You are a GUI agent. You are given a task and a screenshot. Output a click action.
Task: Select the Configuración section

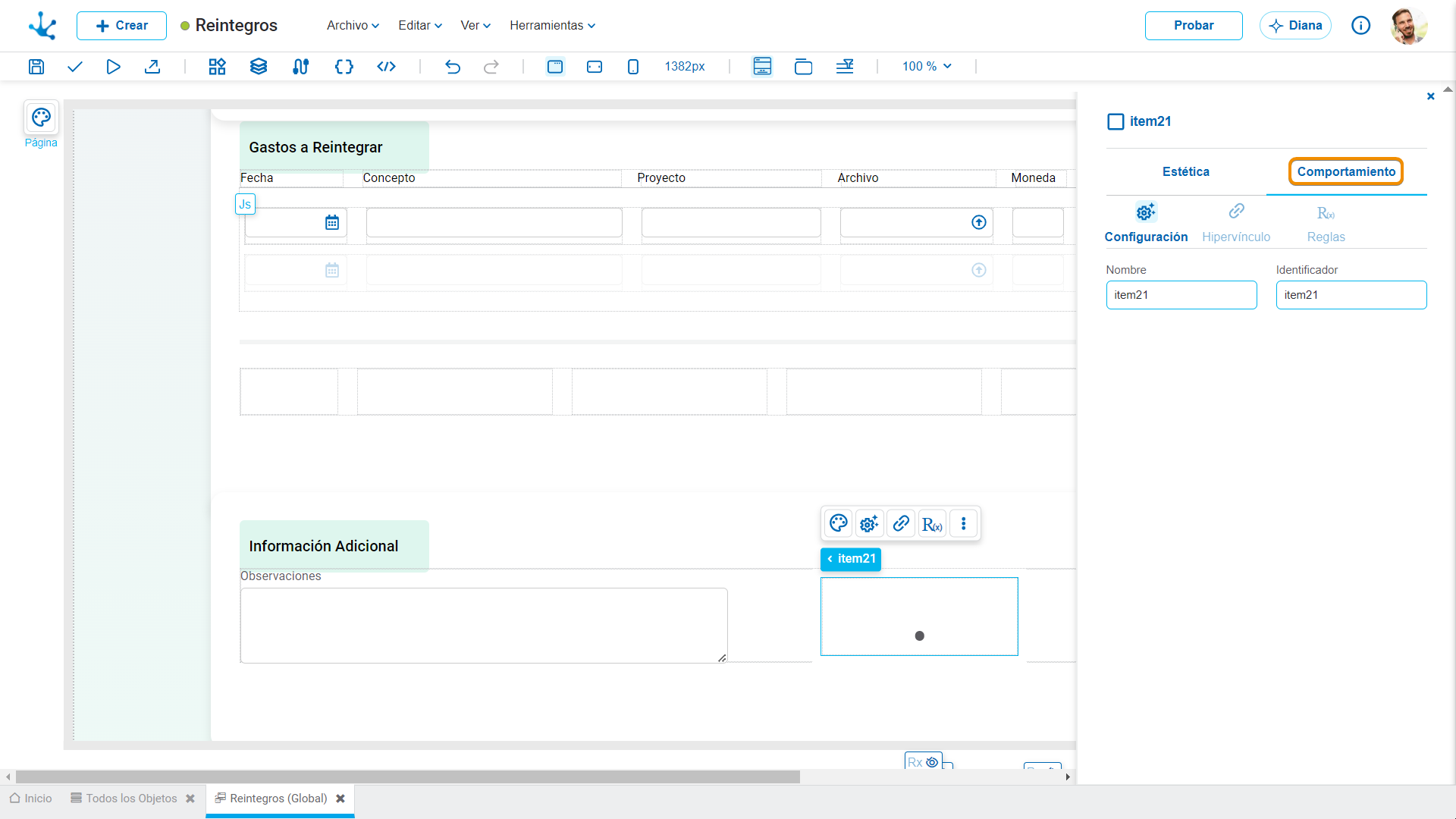click(x=1146, y=223)
